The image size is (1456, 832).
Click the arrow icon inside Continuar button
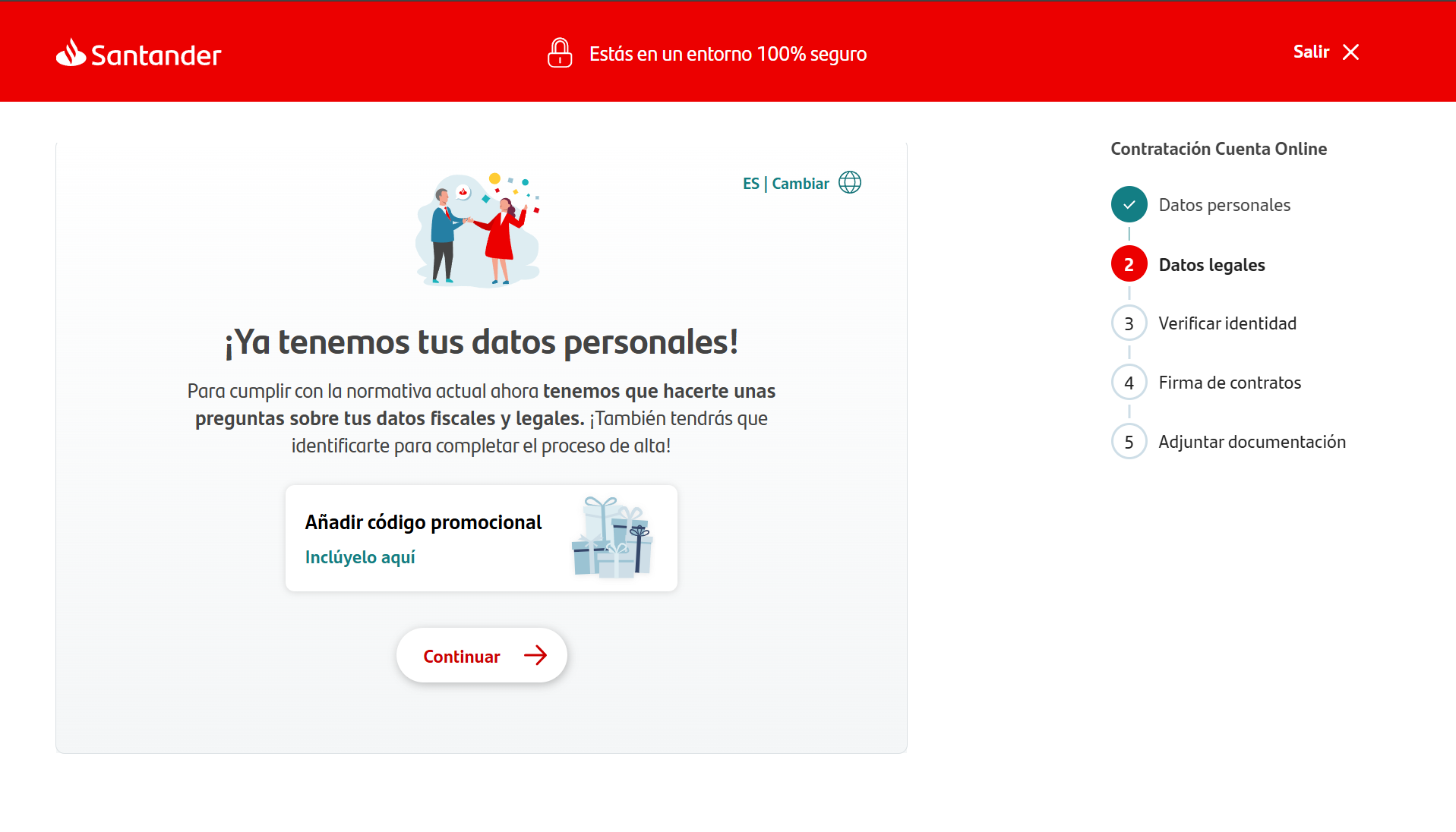pos(536,655)
